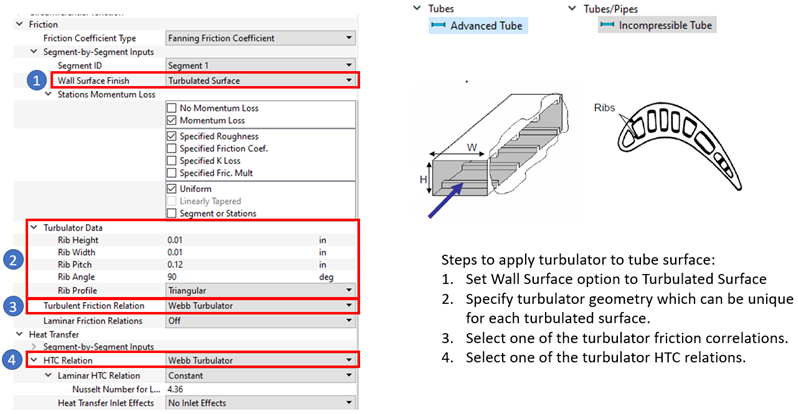Edit the Rib Pitch value field
The image size is (798, 414).
click(250, 265)
